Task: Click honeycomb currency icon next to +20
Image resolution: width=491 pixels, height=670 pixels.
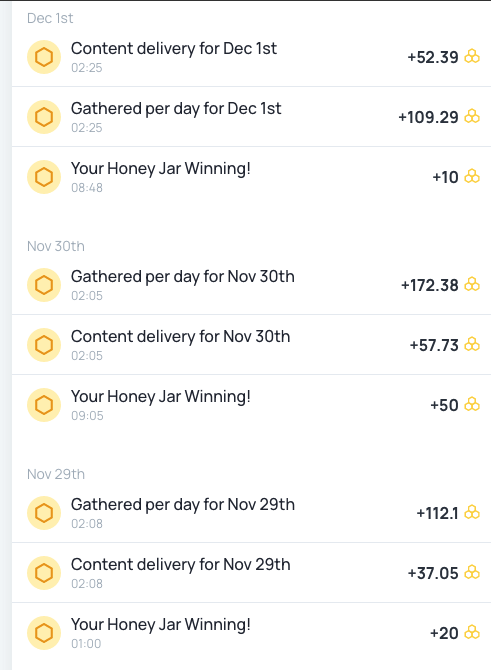Action: [x=472, y=632]
